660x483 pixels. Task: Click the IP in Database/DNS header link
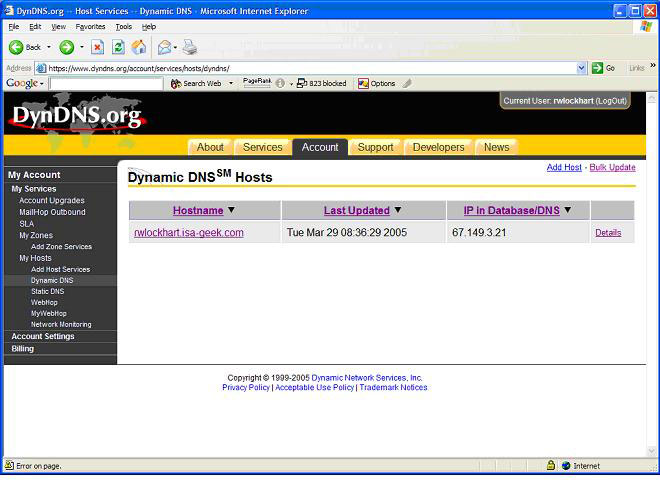(511, 210)
